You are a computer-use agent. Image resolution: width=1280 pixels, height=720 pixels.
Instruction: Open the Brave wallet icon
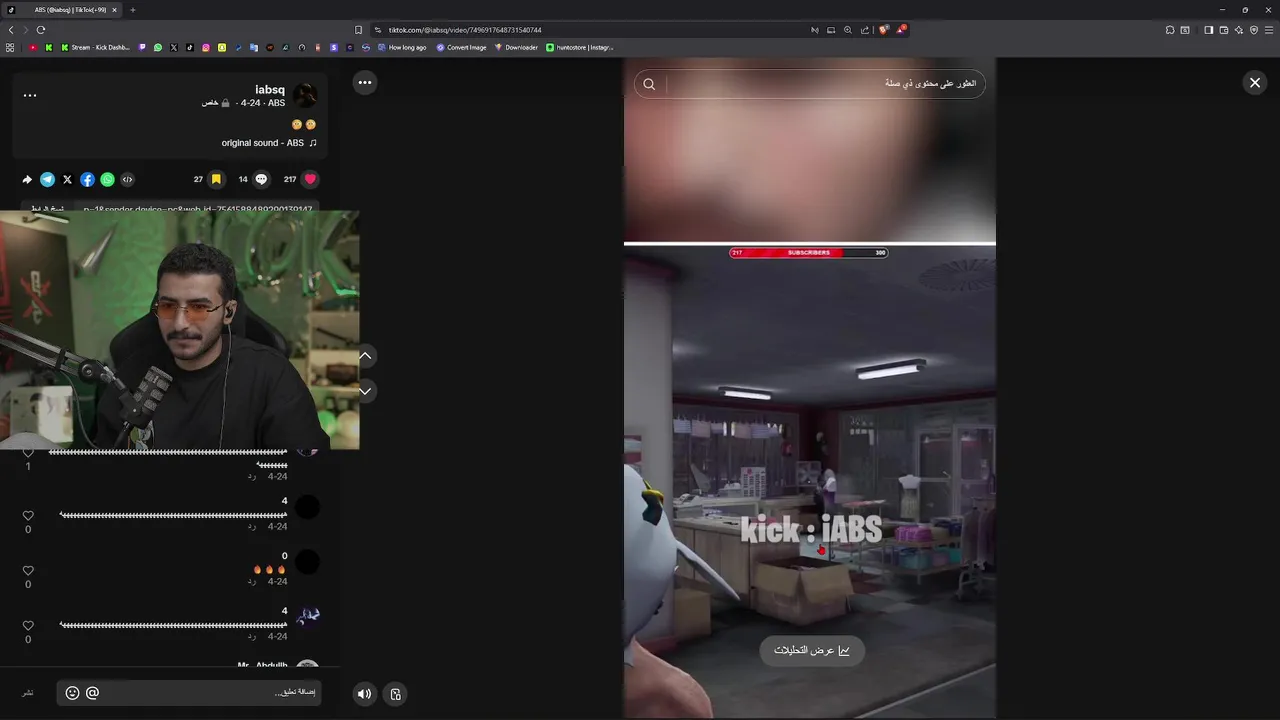coord(1224,30)
